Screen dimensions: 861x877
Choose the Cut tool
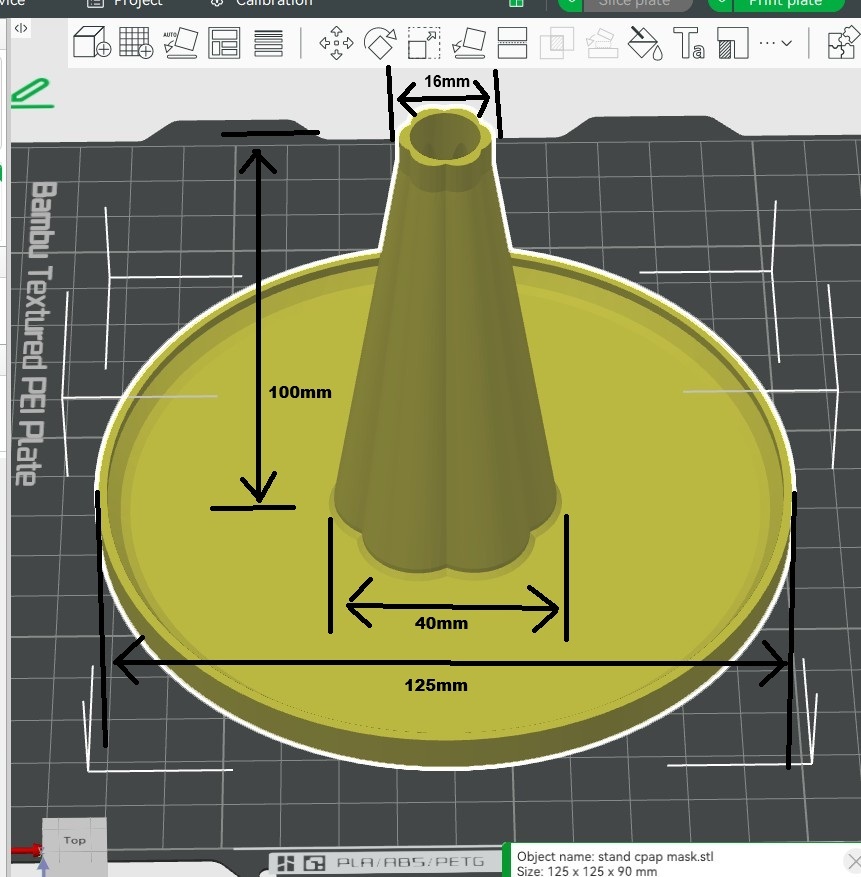512,43
